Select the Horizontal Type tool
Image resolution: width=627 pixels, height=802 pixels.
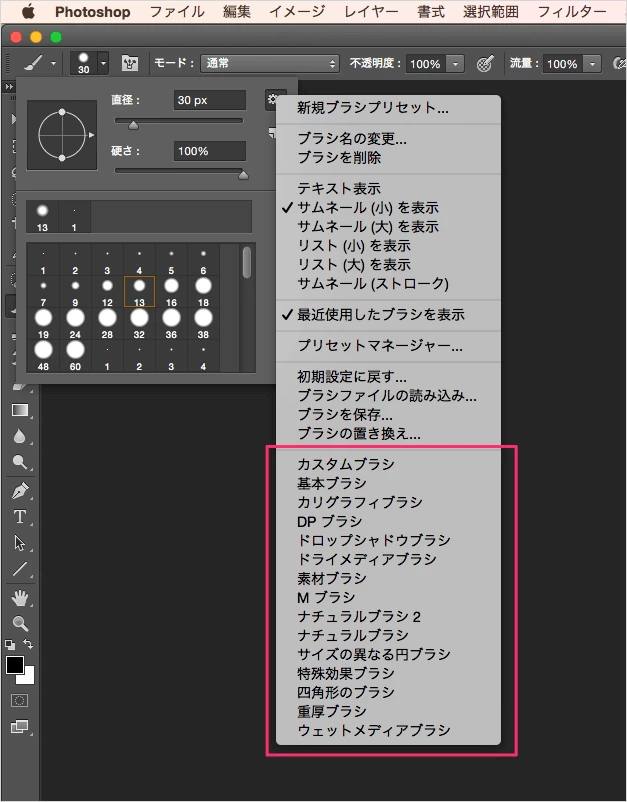[20, 517]
